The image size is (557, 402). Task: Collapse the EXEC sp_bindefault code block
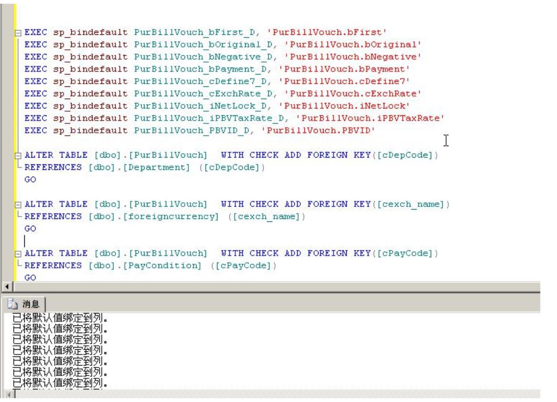tap(18, 33)
